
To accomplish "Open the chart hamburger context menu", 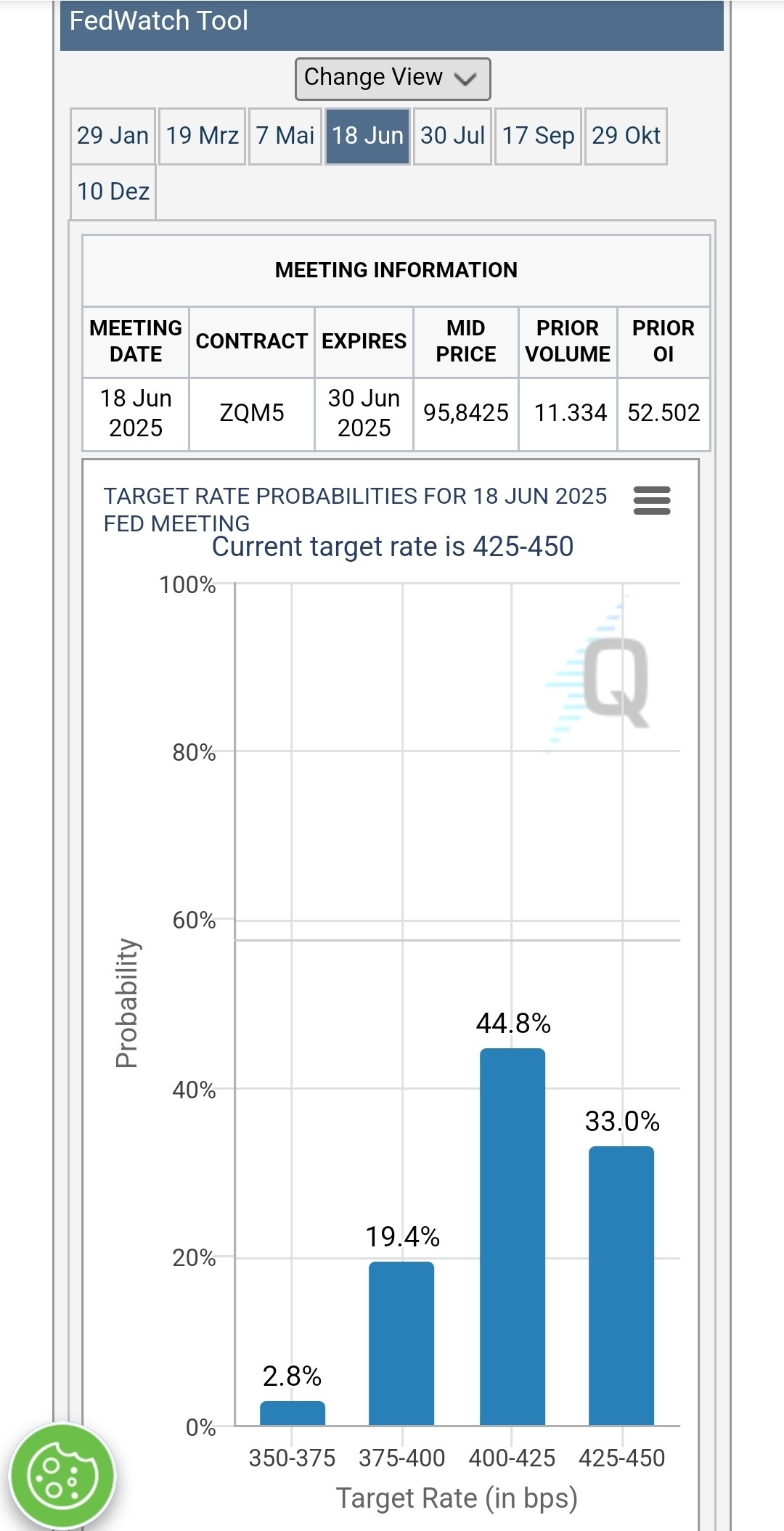I will click(x=651, y=501).
